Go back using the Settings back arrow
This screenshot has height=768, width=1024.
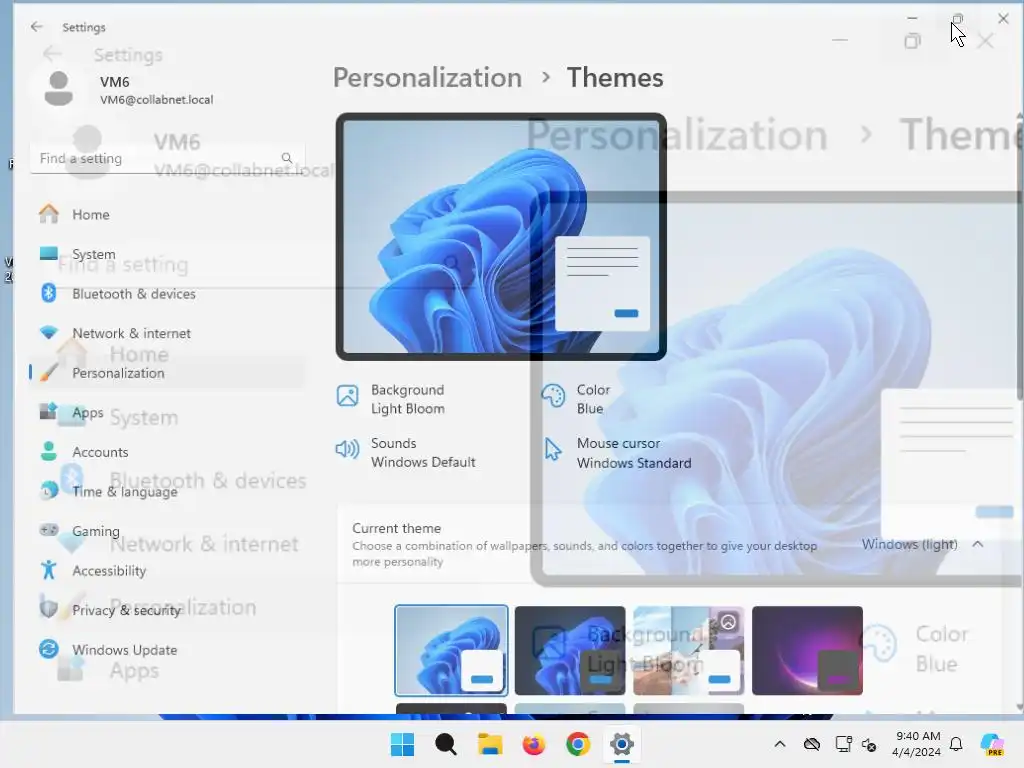[37, 27]
